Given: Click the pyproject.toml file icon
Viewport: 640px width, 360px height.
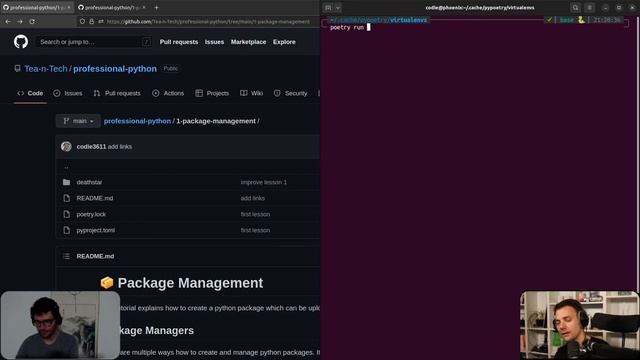Looking at the screenshot, I should point(67,230).
